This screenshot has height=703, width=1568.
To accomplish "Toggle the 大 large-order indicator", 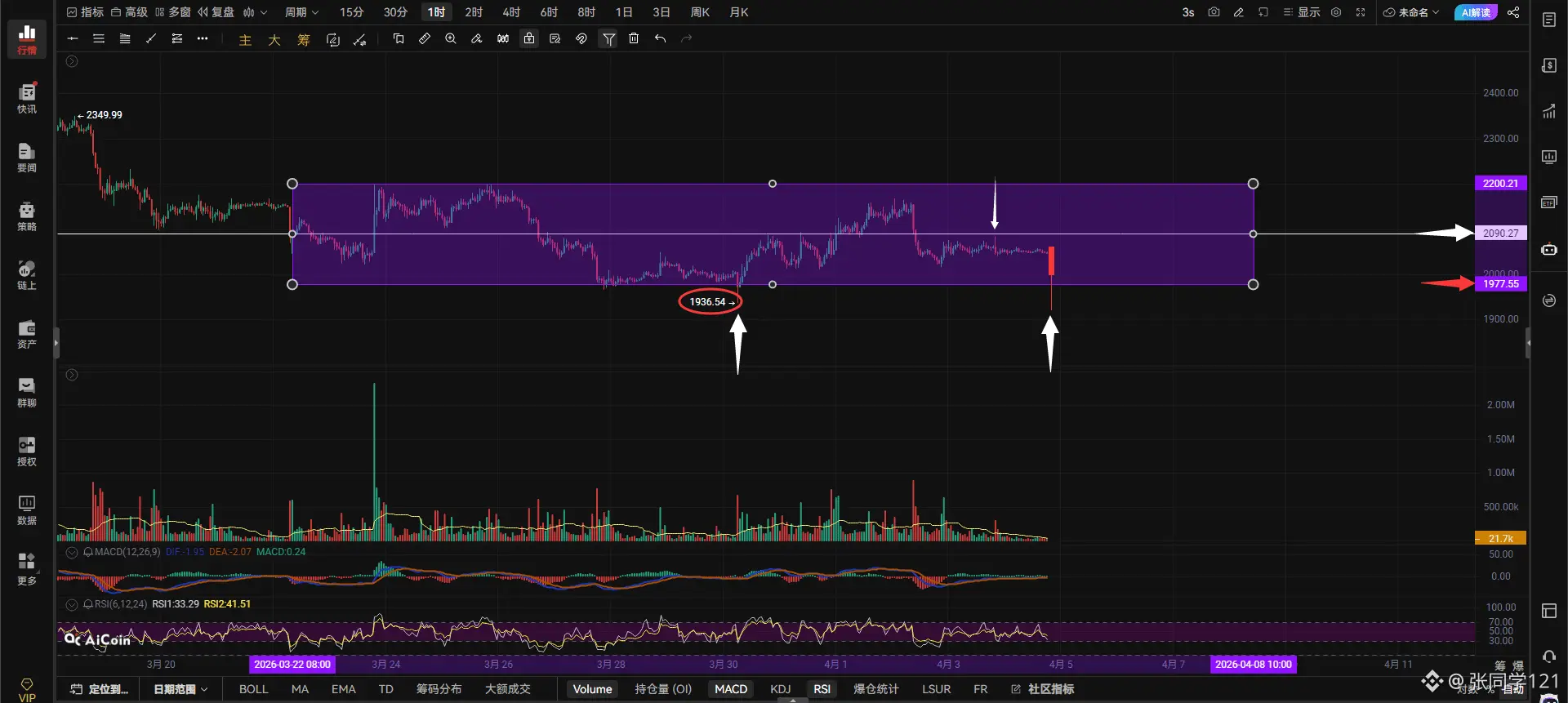I will click(x=274, y=39).
